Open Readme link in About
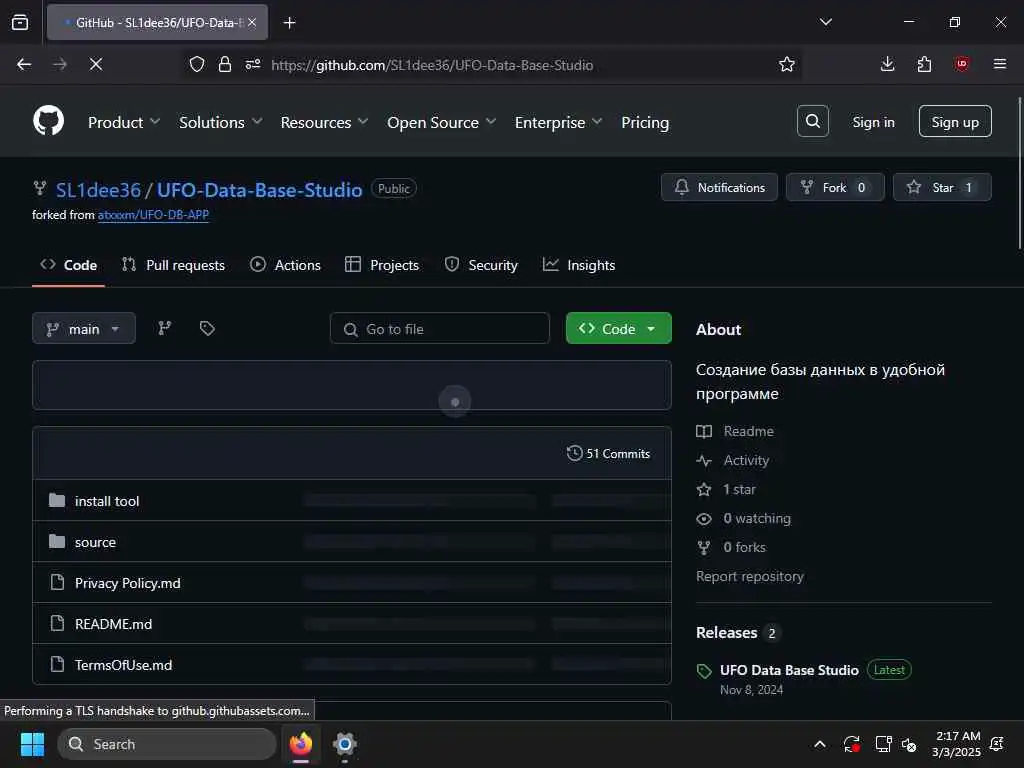The height and width of the screenshot is (768, 1024). pyautogui.click(x=748, y=432)
